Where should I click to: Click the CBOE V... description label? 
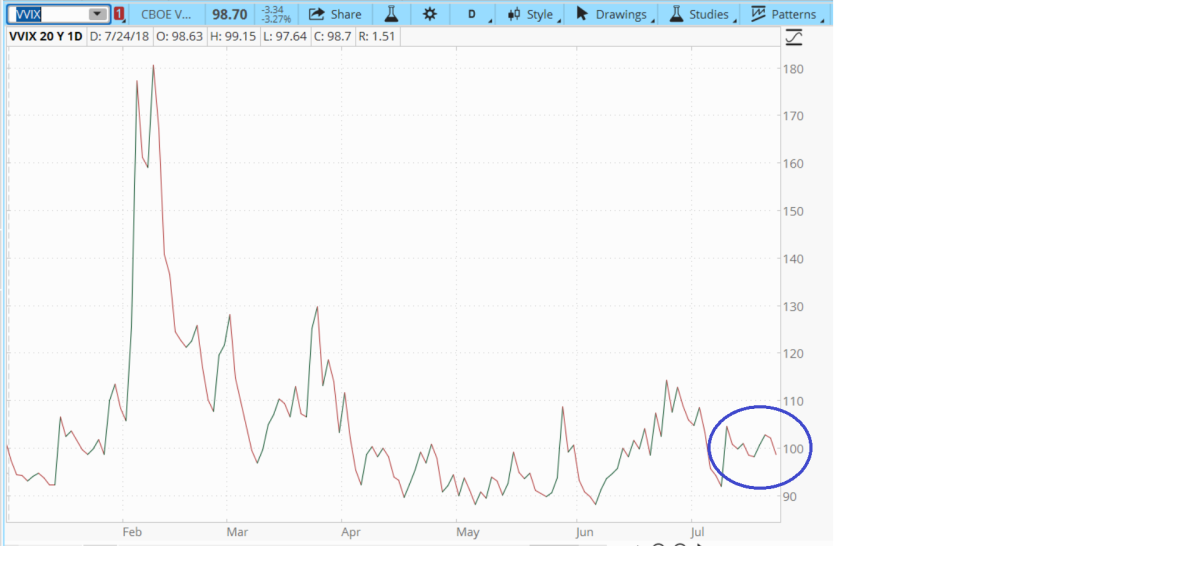click(x=166, y=14)
